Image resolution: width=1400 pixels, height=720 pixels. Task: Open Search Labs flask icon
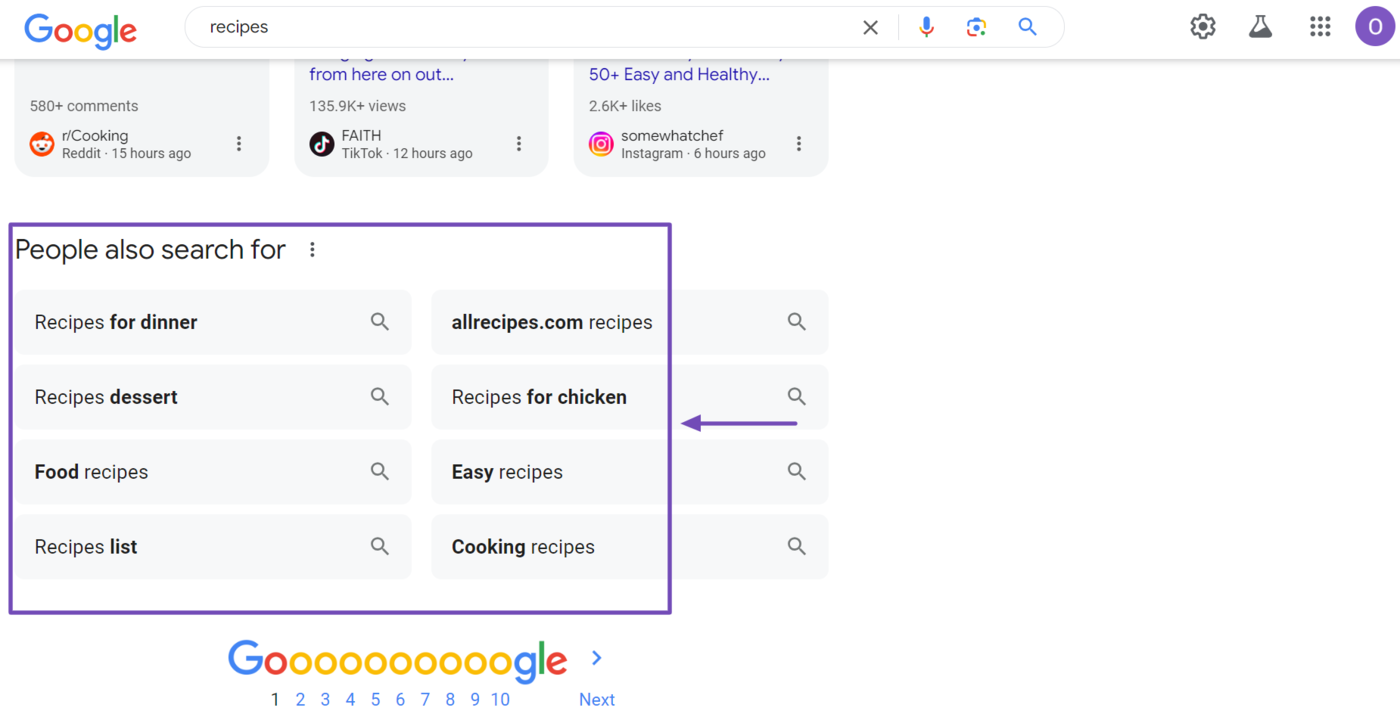tap(1260, 27)
